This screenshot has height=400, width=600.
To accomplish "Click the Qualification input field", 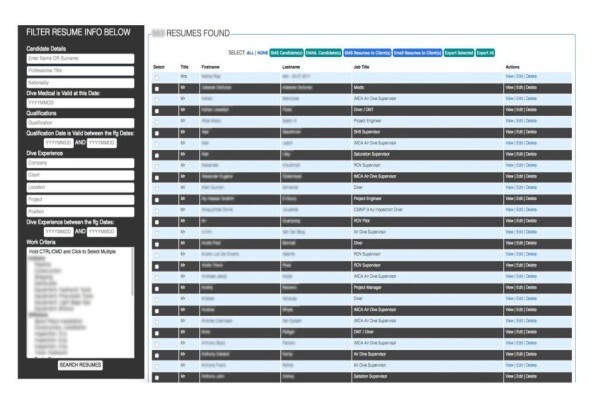I will 80,123.
